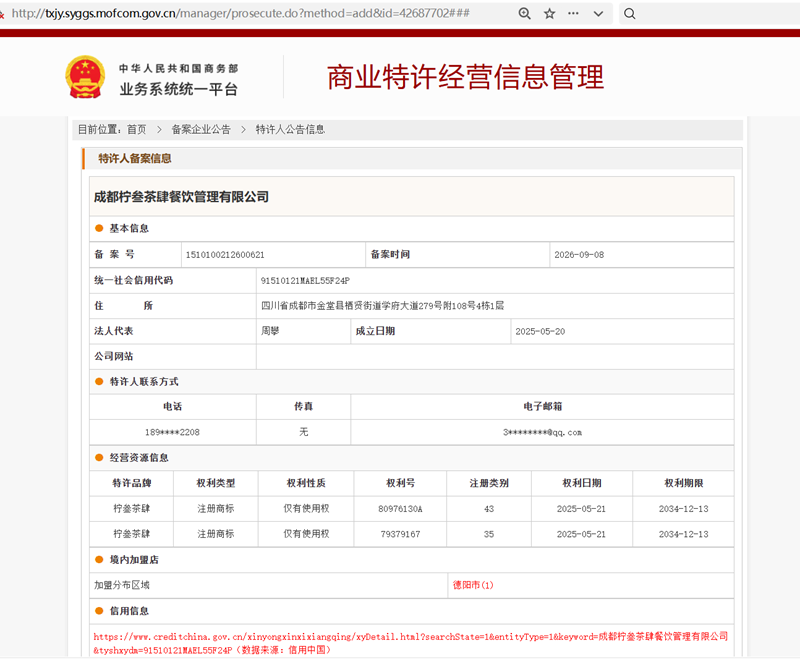The height and width of the screenshot is (659, 800).
Task: Click company name 成都柠叁茶肆餐饮管理有限公司 heading
Action: coord(181,197)
